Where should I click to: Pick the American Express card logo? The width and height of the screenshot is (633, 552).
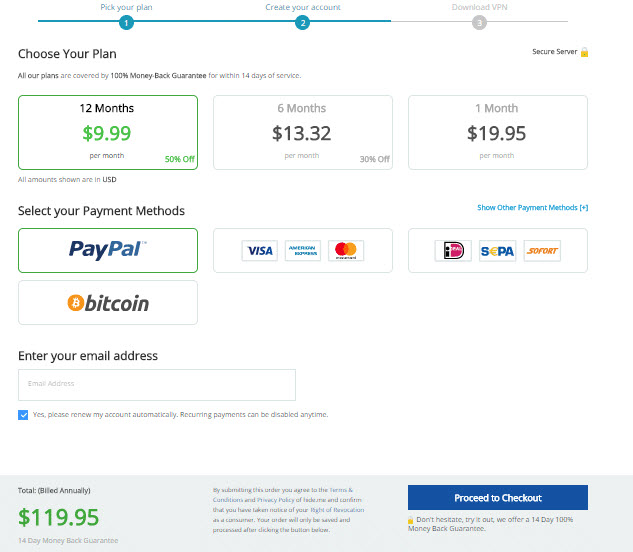click(x=303, y=251)
